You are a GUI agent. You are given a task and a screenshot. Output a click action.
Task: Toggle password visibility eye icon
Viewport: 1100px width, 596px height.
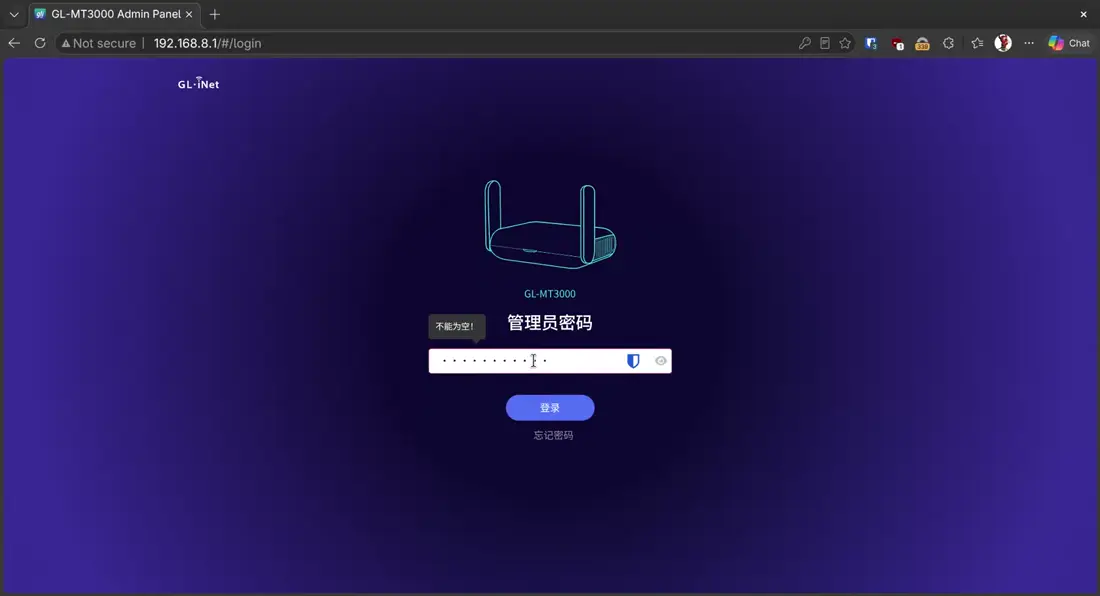(660, 361)
